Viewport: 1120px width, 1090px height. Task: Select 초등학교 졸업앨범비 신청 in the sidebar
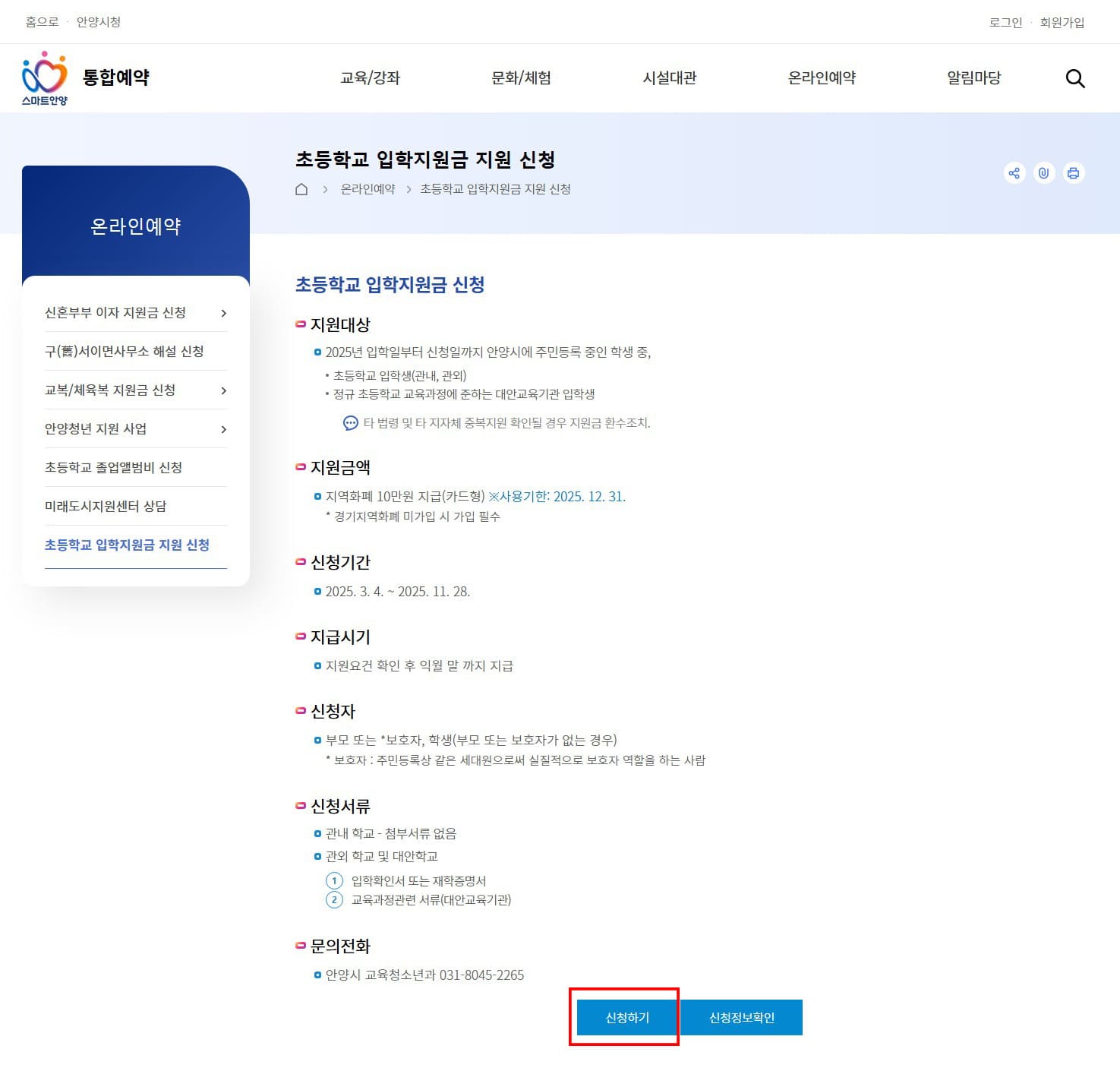[112, 467]
